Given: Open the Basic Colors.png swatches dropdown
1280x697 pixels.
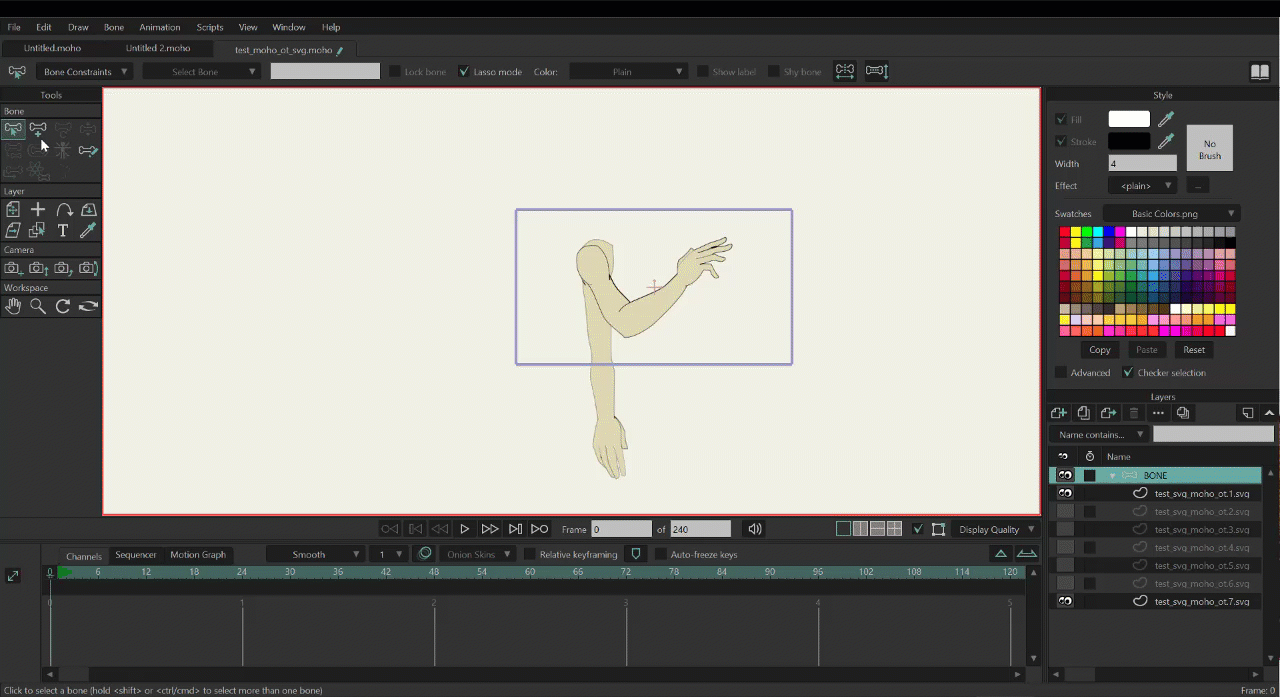Looking at the screenshot, I should pyautogui.click(x=1171, y=214).
